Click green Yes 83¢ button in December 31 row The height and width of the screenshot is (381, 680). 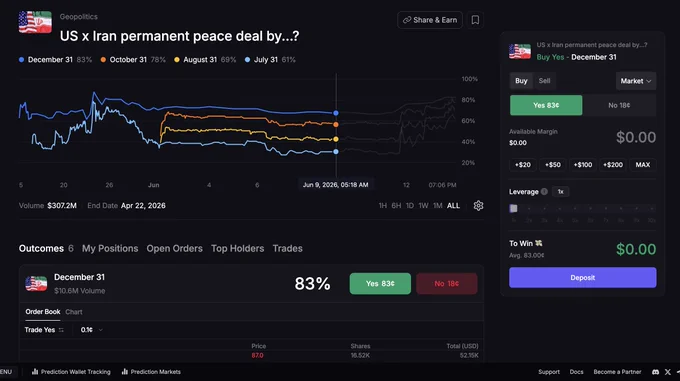(380, 283)
